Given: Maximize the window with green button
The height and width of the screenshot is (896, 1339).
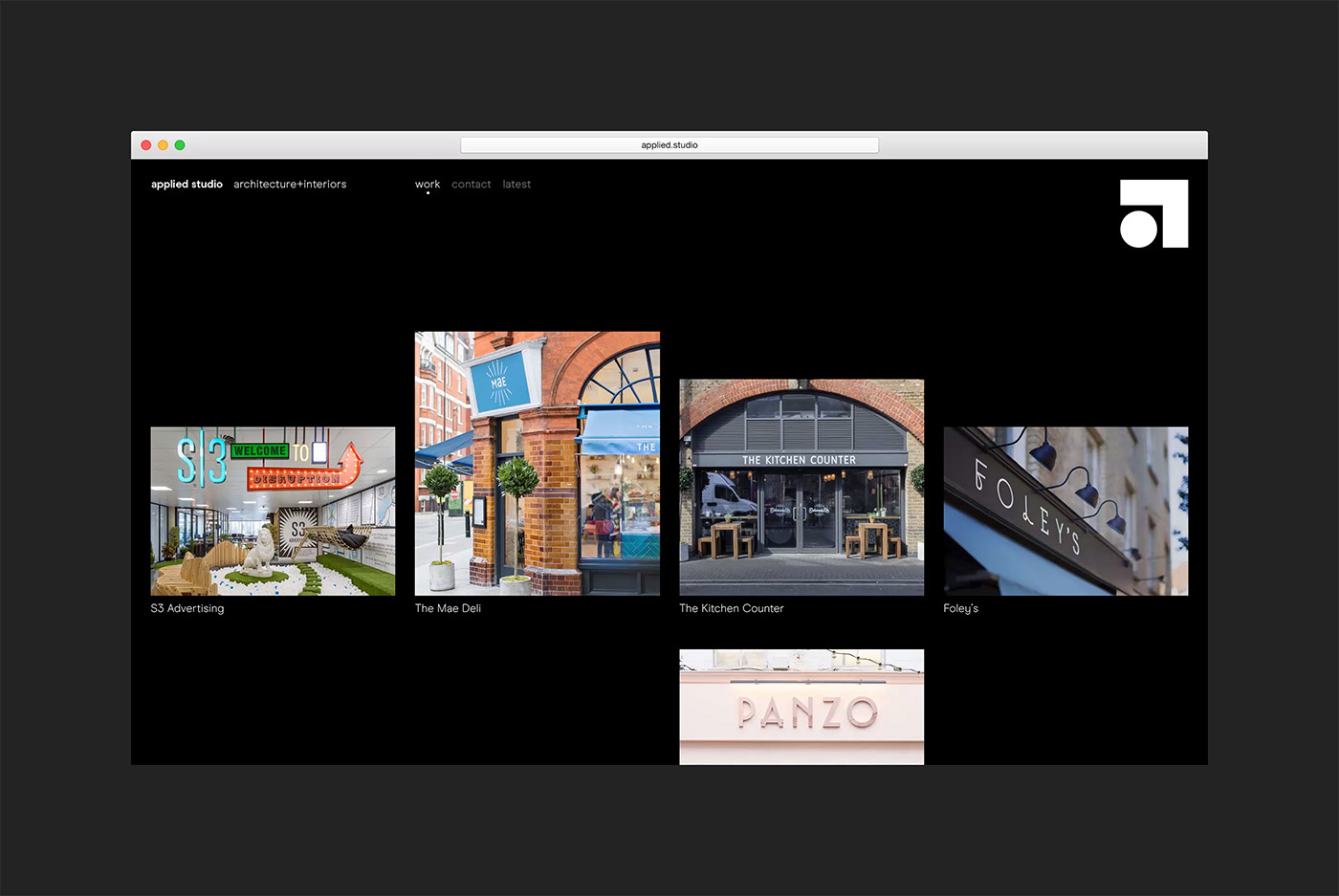Looking at the screenshot, I should 180,145.
